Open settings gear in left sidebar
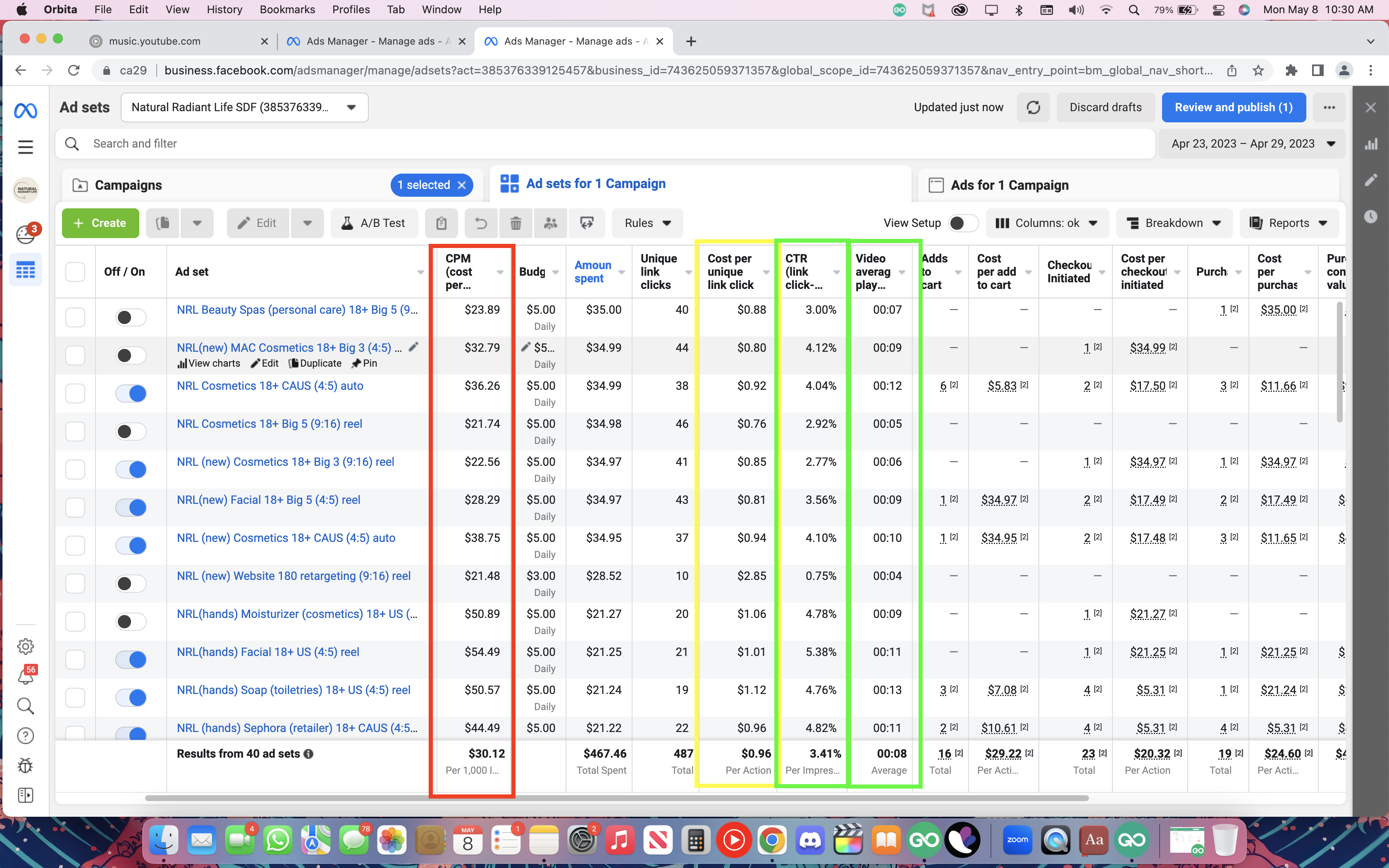The width and height of the screenshot is (1389, 868). click(x=26, y=646)
